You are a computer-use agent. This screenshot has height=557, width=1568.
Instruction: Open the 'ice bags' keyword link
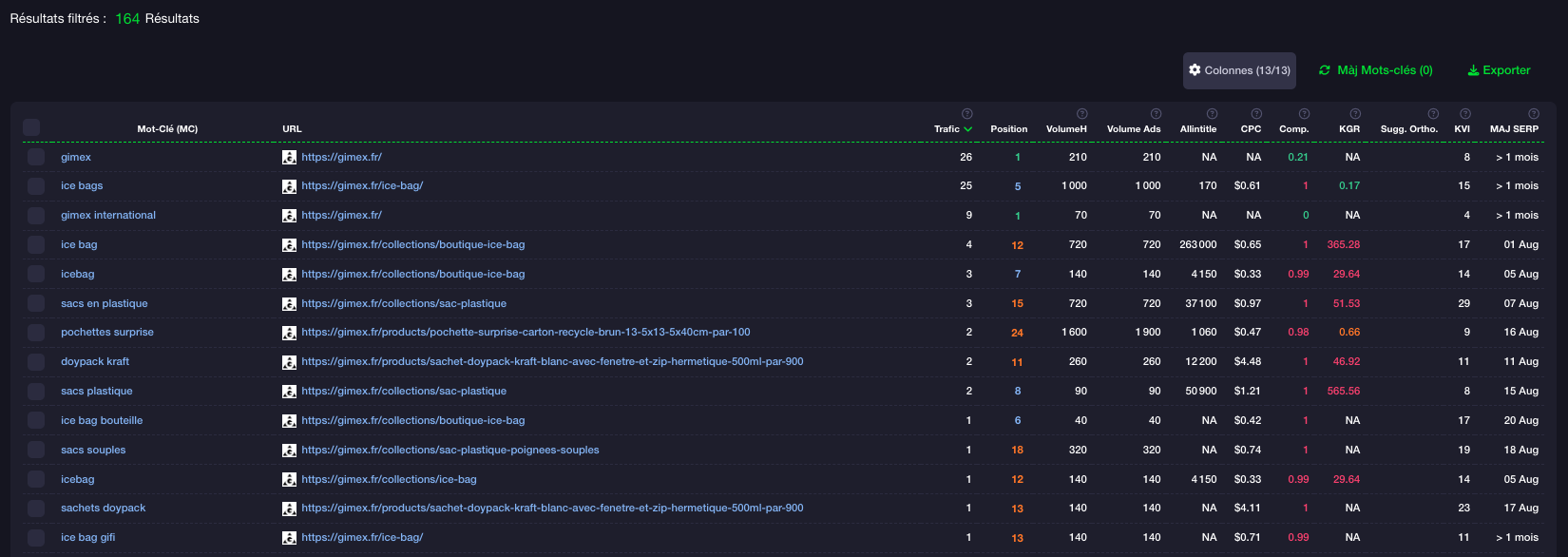point(82,186)
